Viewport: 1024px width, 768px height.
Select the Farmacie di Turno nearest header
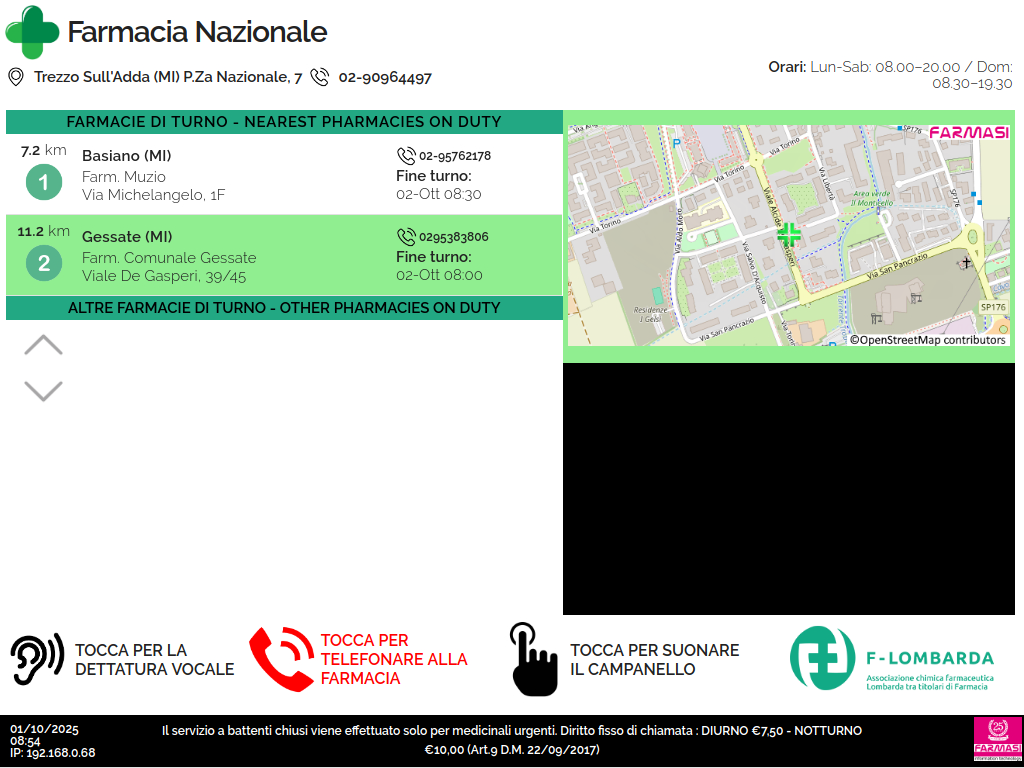tap(284, 122)
